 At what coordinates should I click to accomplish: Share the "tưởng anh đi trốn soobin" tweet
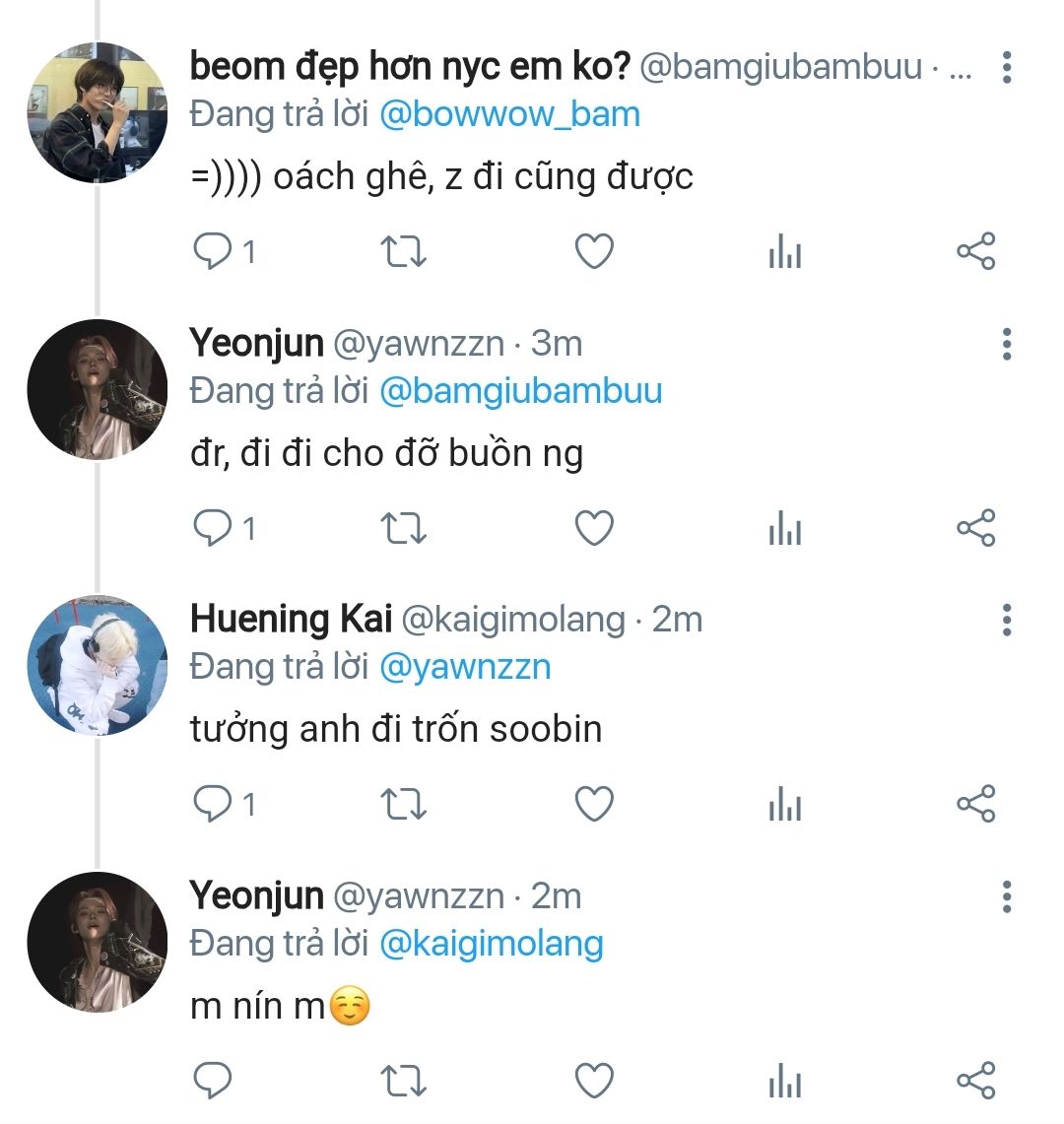975,806
